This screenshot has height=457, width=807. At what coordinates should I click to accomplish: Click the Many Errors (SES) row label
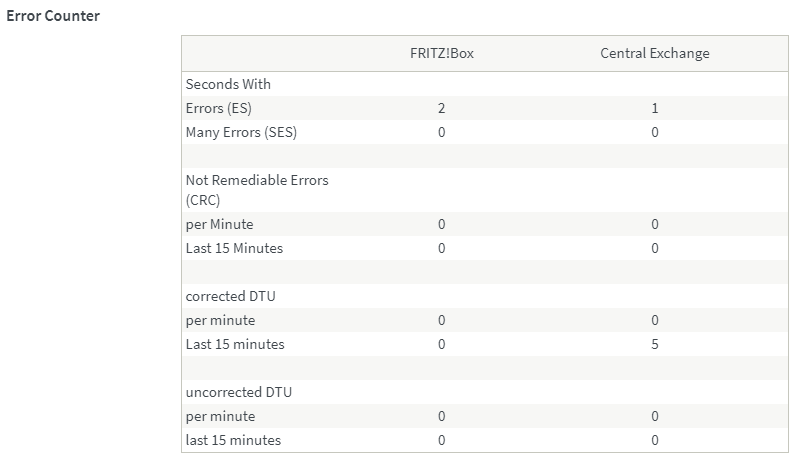[241, 132]
